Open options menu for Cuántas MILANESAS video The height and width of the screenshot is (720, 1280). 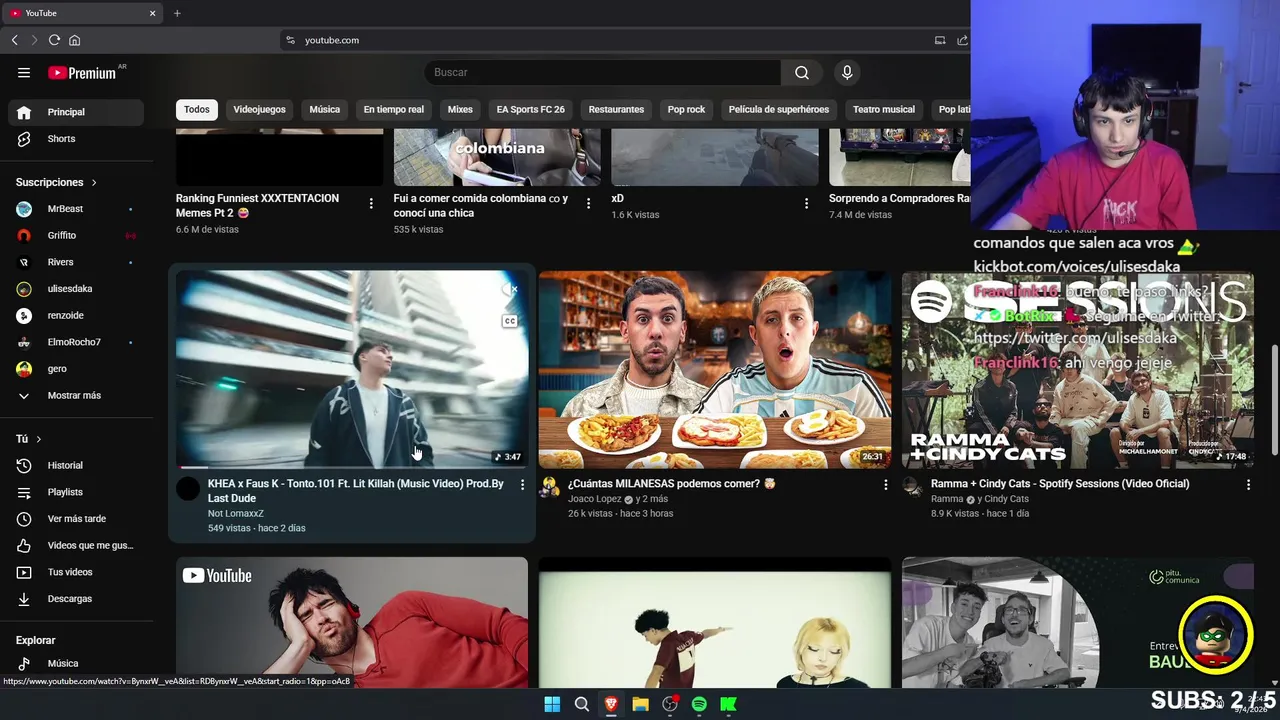(x=885, y=484)
